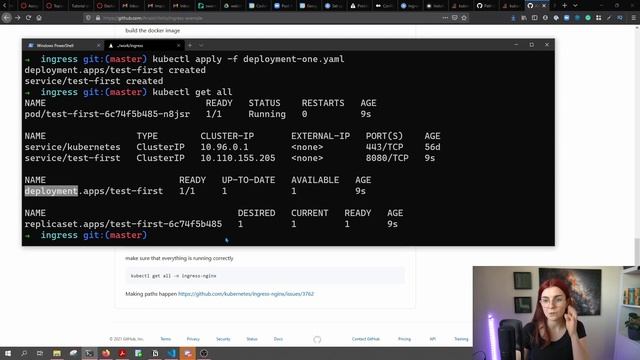Viewport: 640px width, 360px height.
Task: Open the ingress-nginx issues/3762 link
Action: (x=246, y=294)
